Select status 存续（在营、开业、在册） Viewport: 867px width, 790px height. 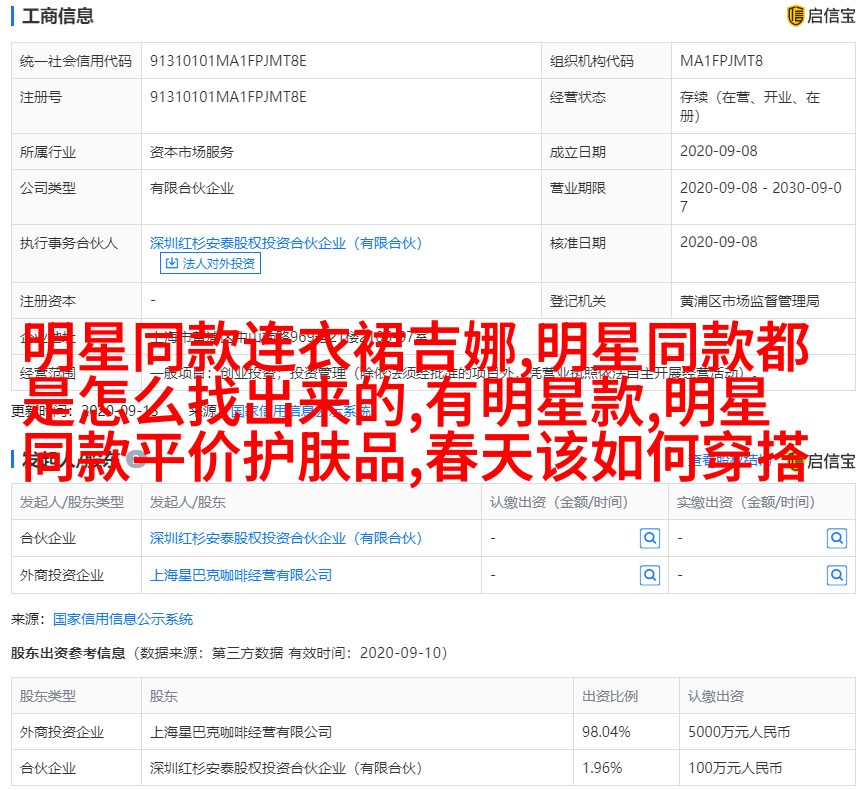[x=750, y=107]
